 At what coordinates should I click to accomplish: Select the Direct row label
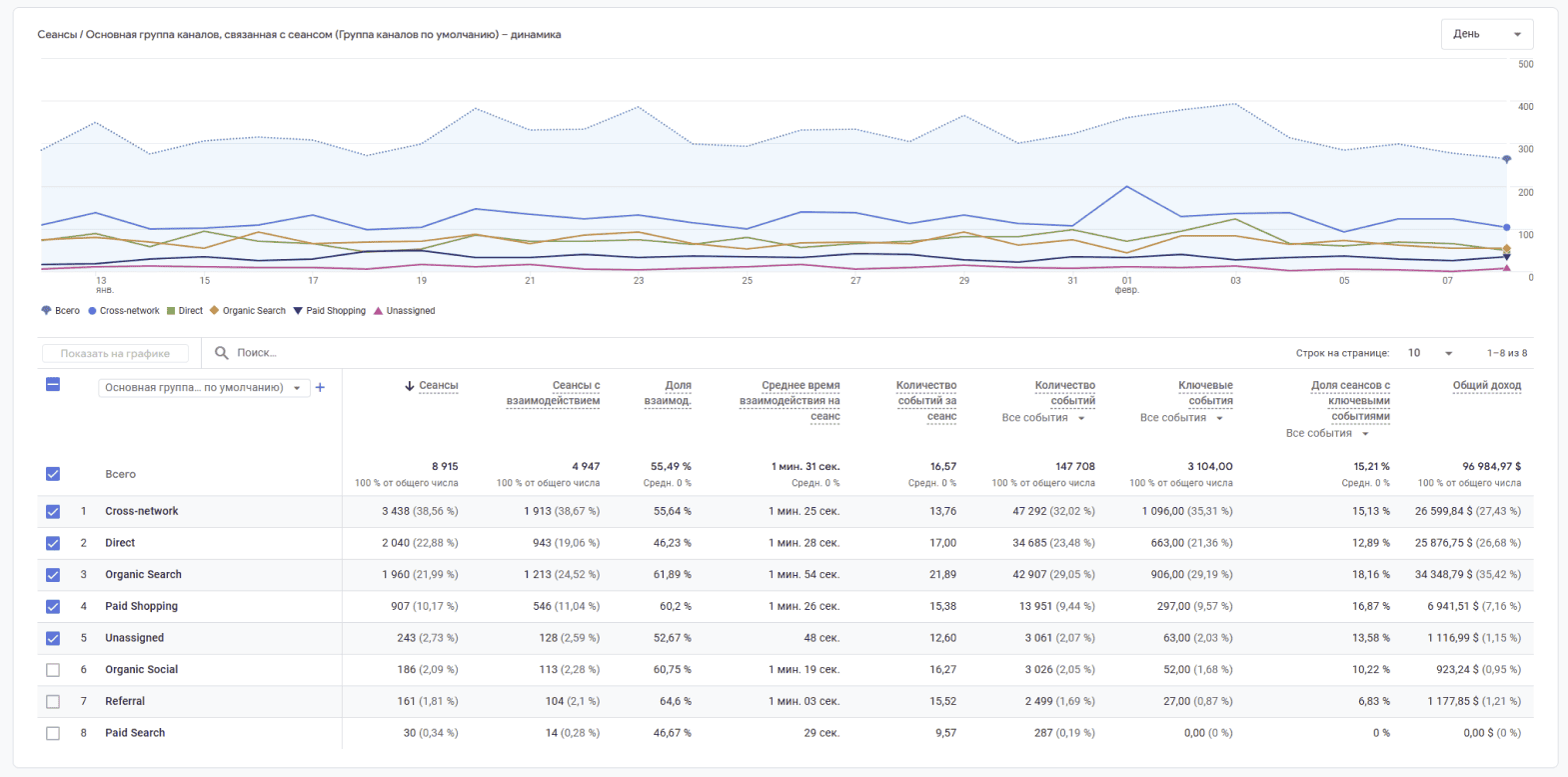(120, 543)
